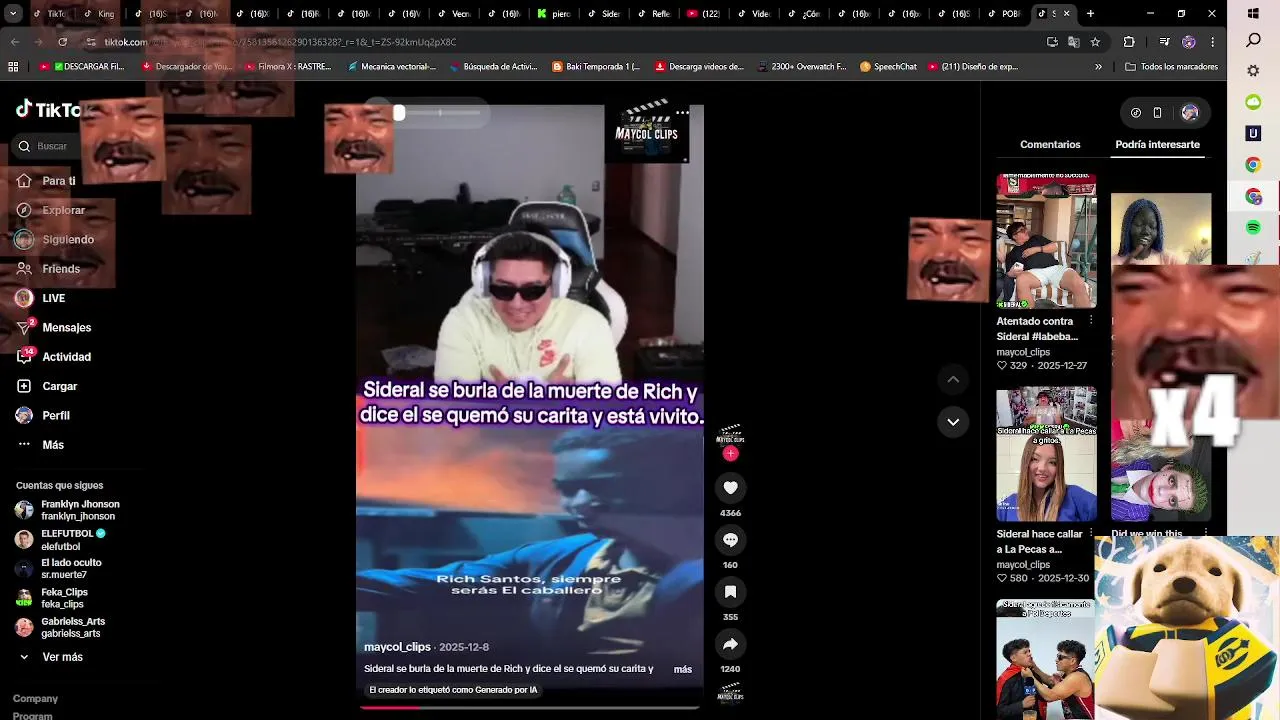Screen dimensions: 1280x720
Task: Open the Franklyn Jhonson followed account
Action: click(x=68, y=510)
